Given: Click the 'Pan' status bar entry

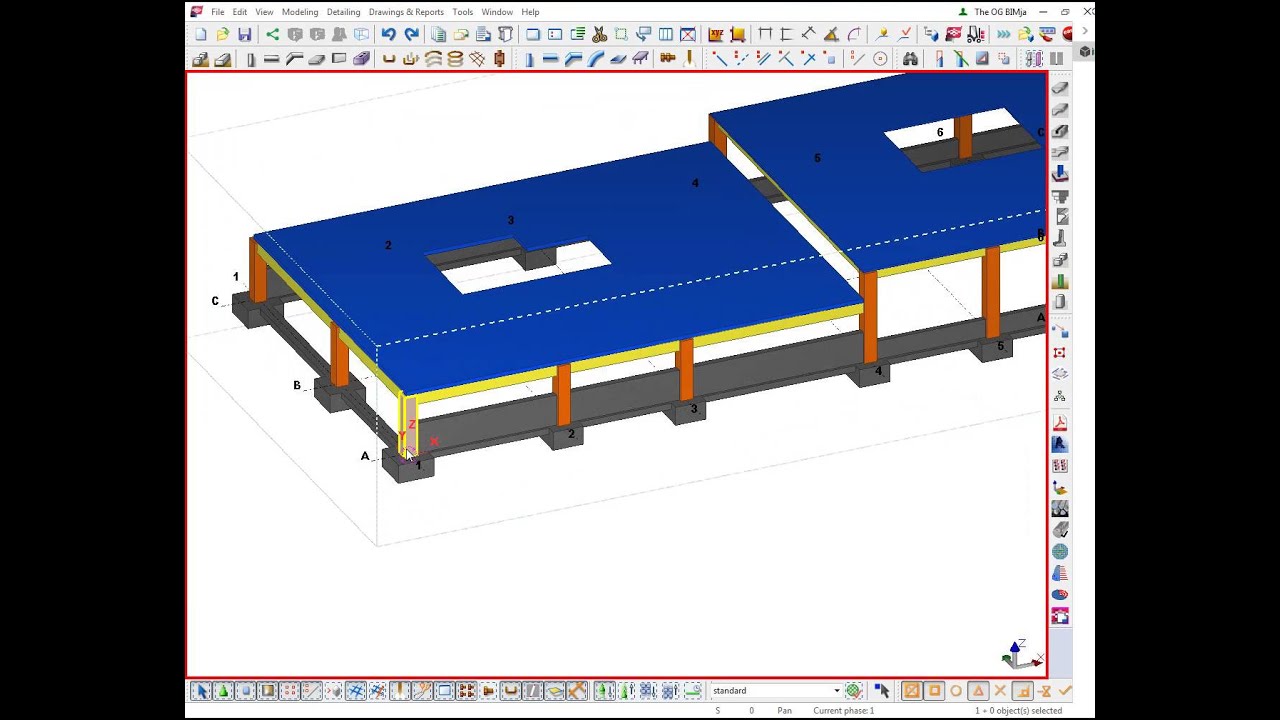Looking at the screenshot, I should tap(785, 711).
